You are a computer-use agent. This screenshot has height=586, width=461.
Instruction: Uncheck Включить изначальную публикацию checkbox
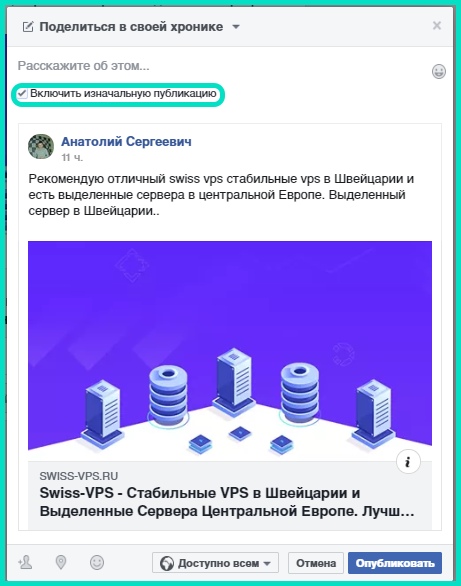[22, 93]
